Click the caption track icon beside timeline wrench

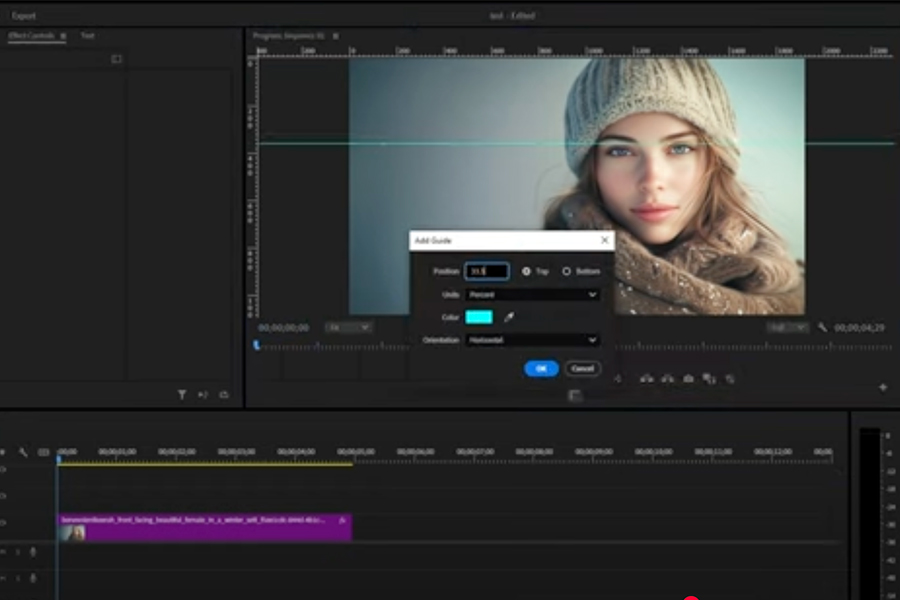click(x=43, y=452)
